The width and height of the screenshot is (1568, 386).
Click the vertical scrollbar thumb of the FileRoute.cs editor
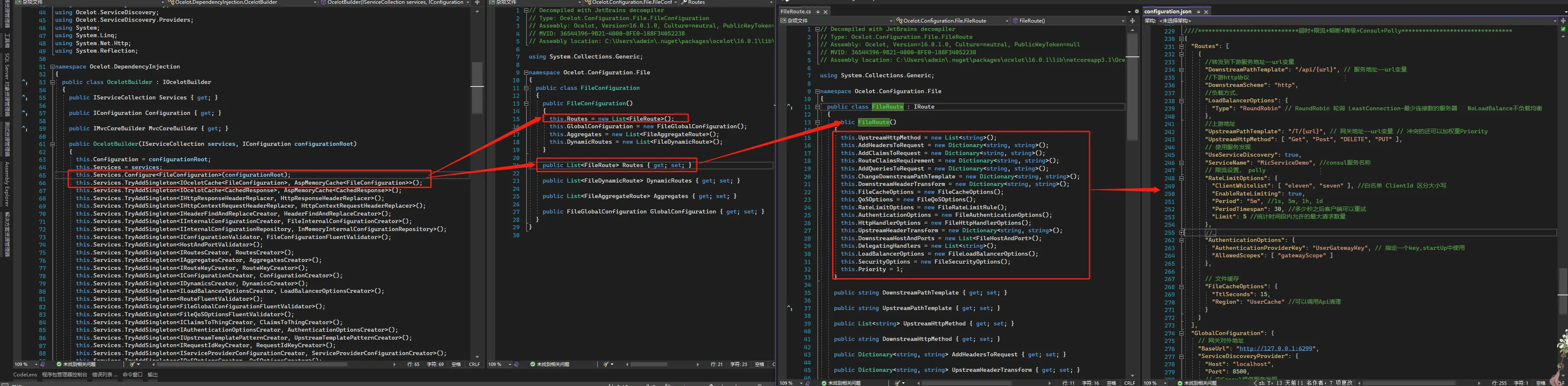click(1133, 86)
